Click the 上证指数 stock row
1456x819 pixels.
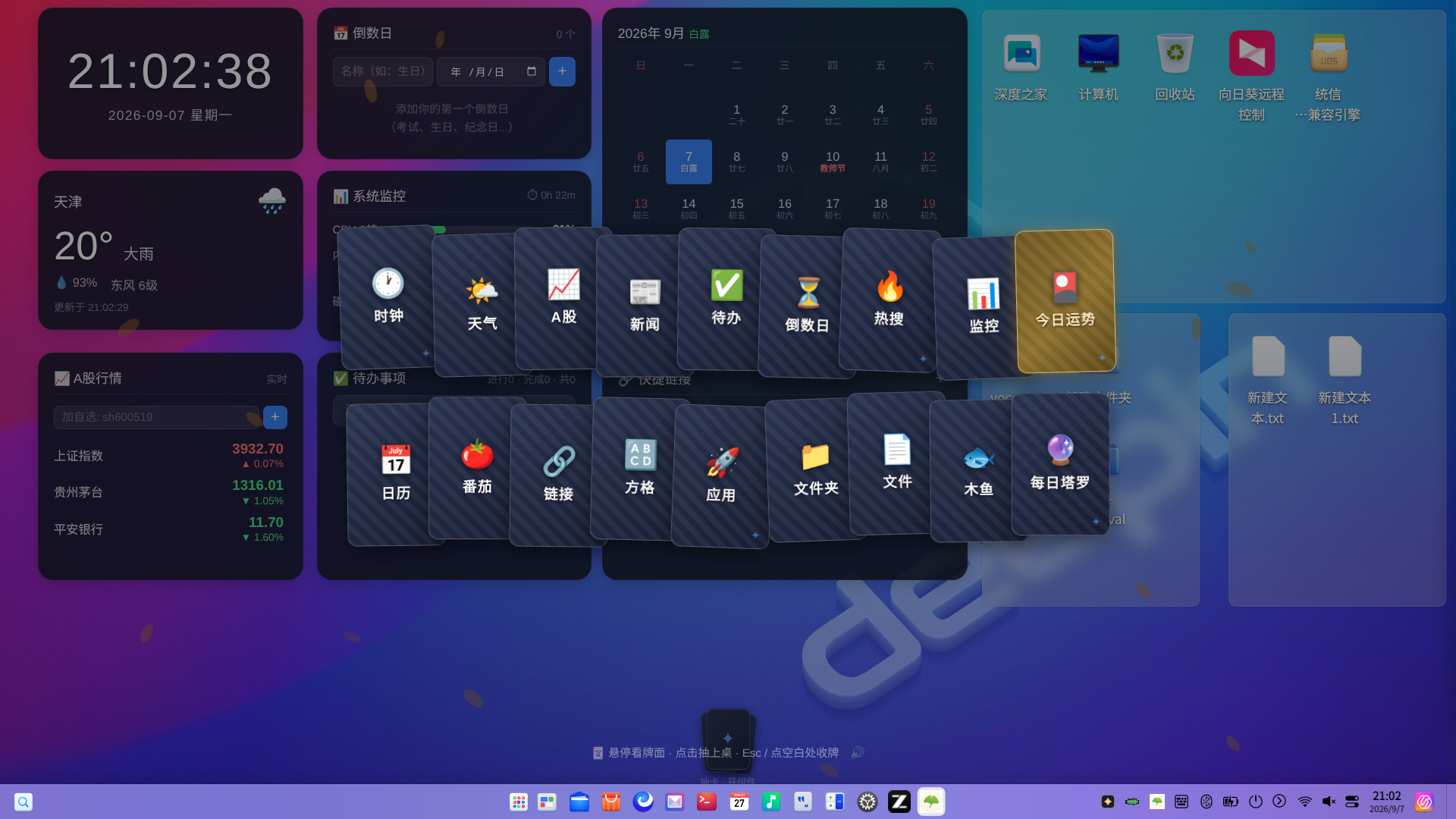click(170, 456)
